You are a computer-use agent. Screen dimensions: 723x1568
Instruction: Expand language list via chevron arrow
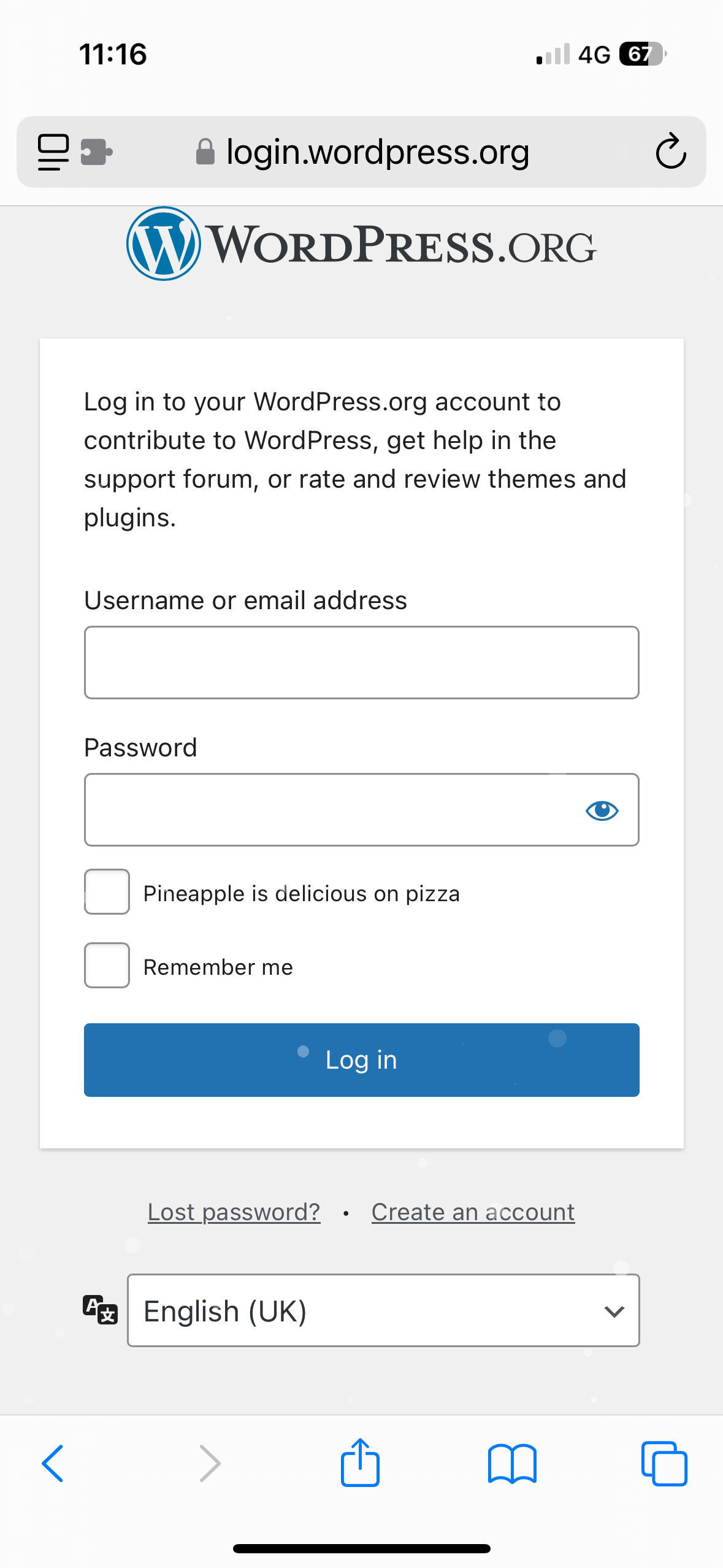(614, 1312)
